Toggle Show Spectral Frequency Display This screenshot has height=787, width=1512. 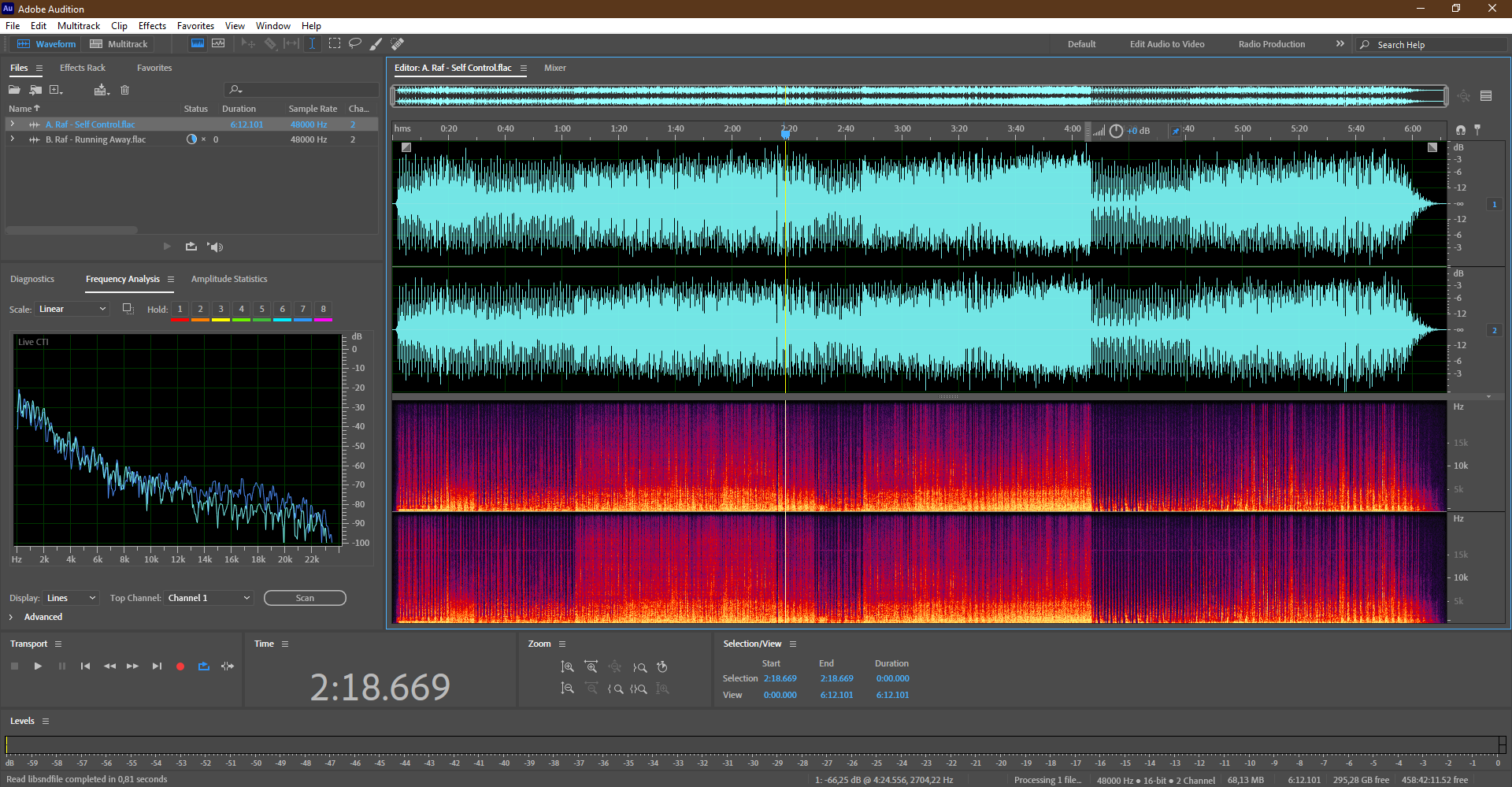pos(198,44)
